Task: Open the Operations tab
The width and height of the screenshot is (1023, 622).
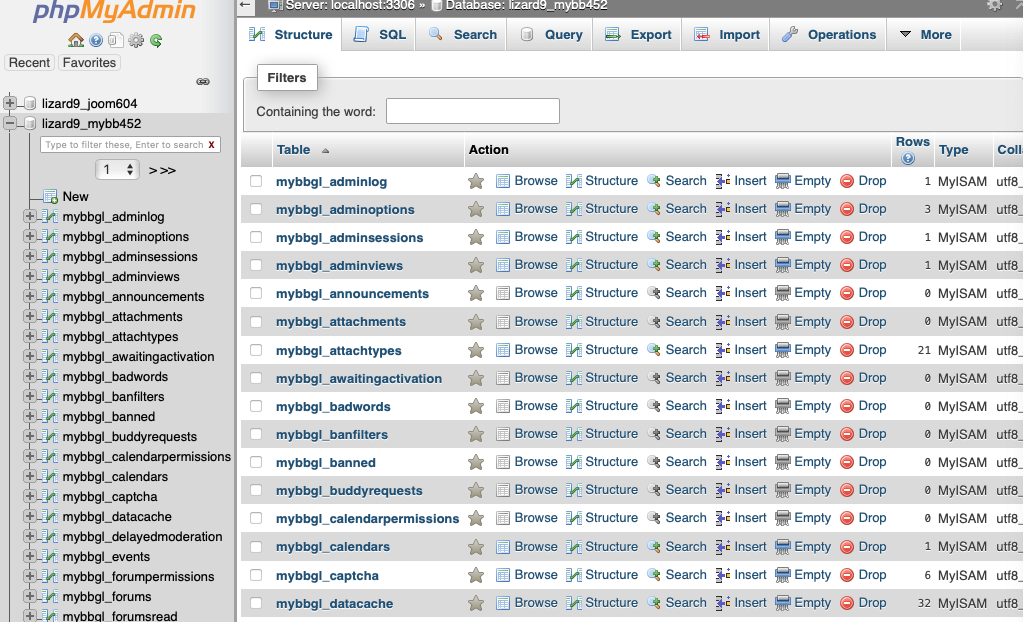Action: point(829,35)
